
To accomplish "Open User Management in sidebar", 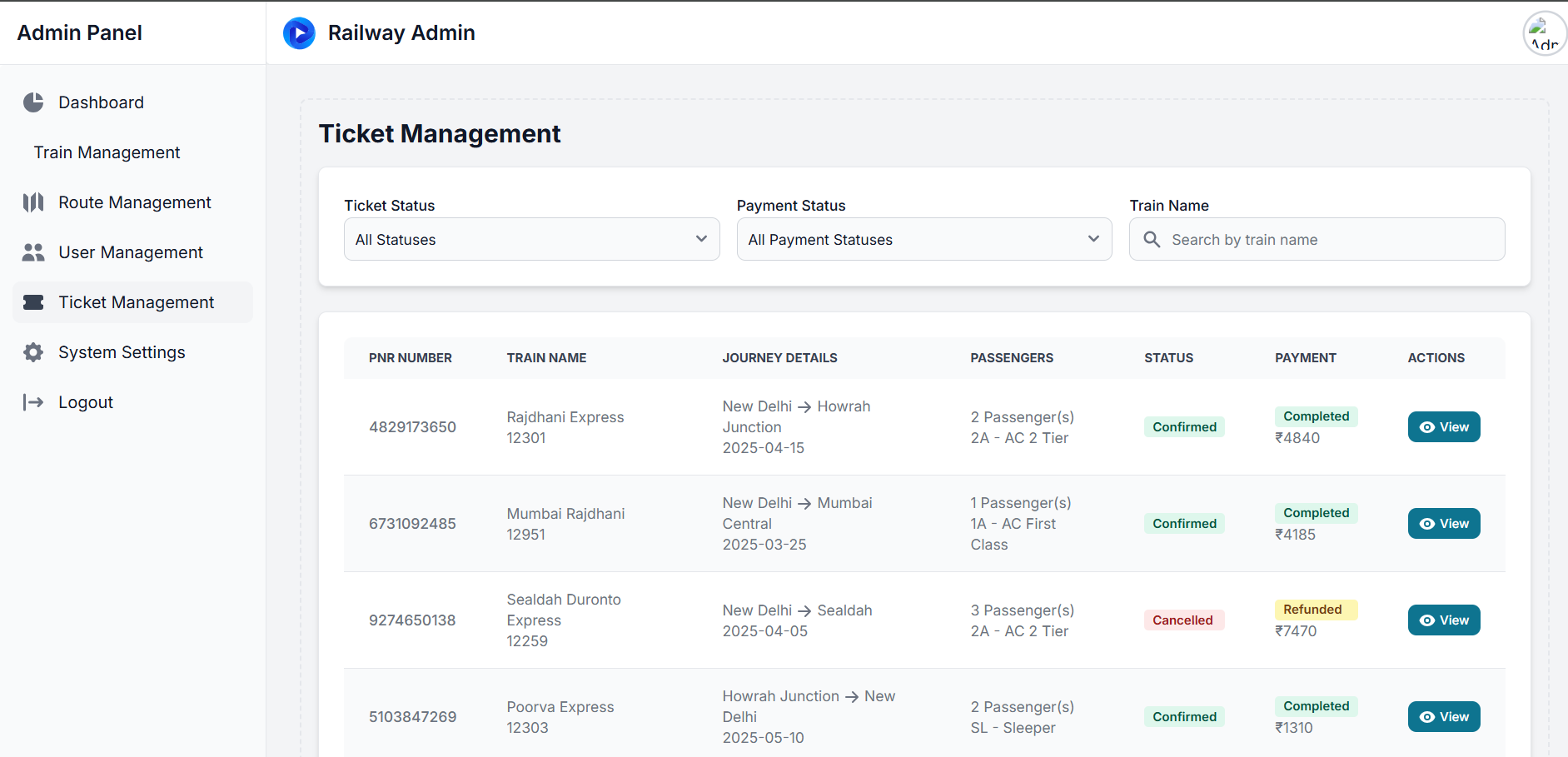I will tap(133, 252).
